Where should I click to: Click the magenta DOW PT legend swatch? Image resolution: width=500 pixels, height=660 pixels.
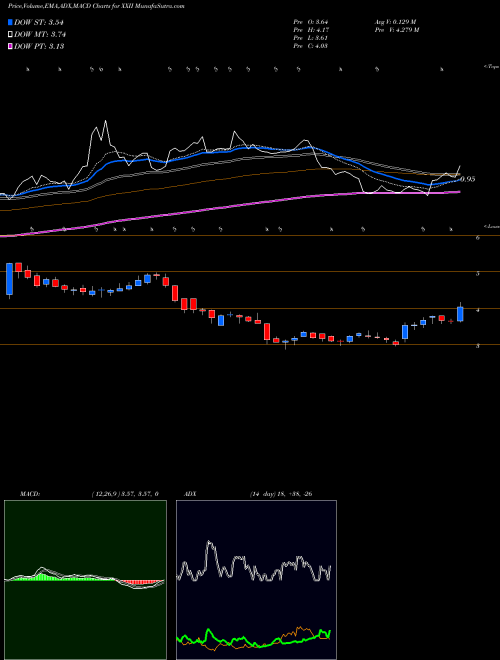pyautogui.click(x=10, y=46)
